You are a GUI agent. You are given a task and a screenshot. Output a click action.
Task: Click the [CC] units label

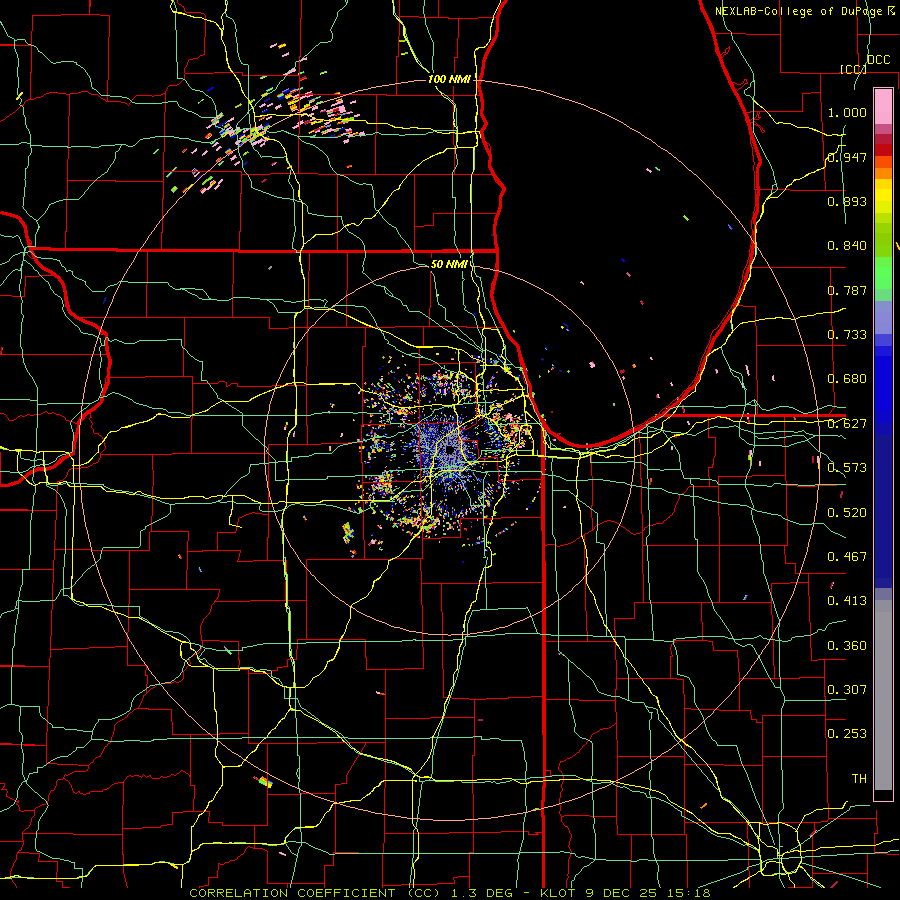coord(852,69)
